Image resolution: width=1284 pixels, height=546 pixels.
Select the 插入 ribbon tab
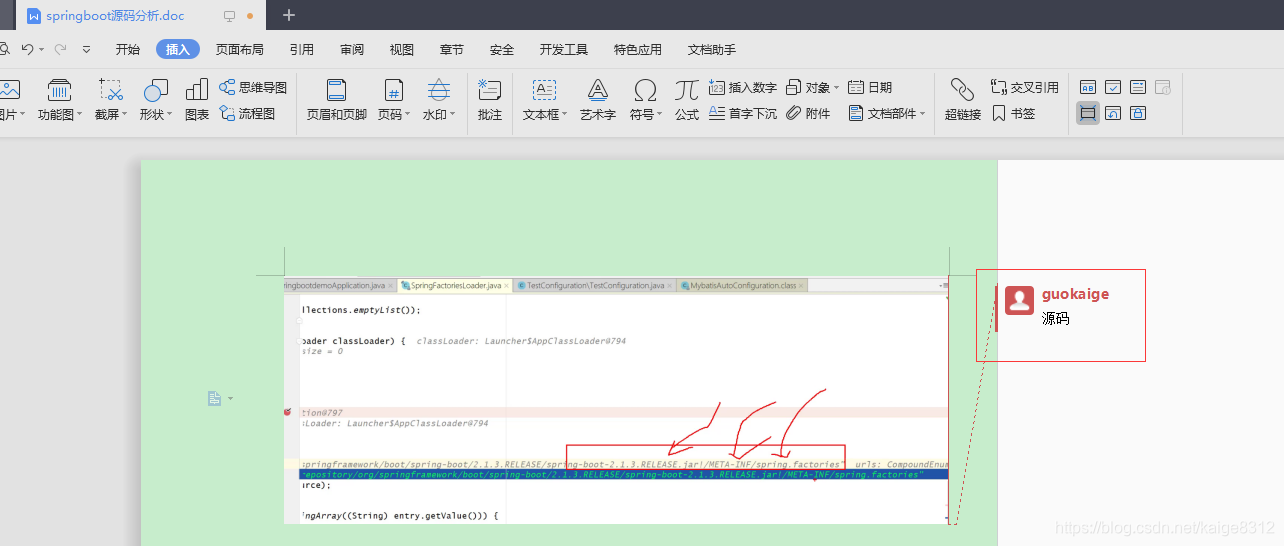[x=178, y=49]
